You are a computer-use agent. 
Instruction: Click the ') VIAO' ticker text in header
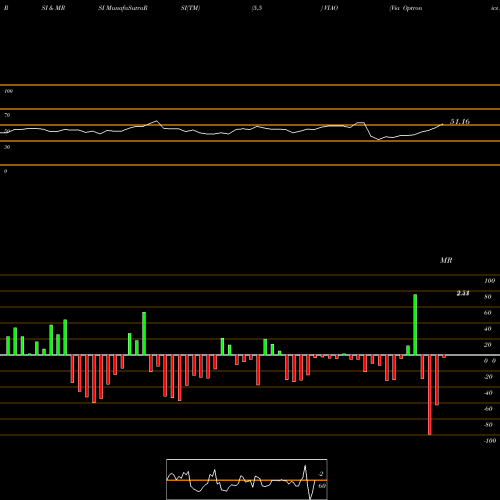[x=329, y=8]
